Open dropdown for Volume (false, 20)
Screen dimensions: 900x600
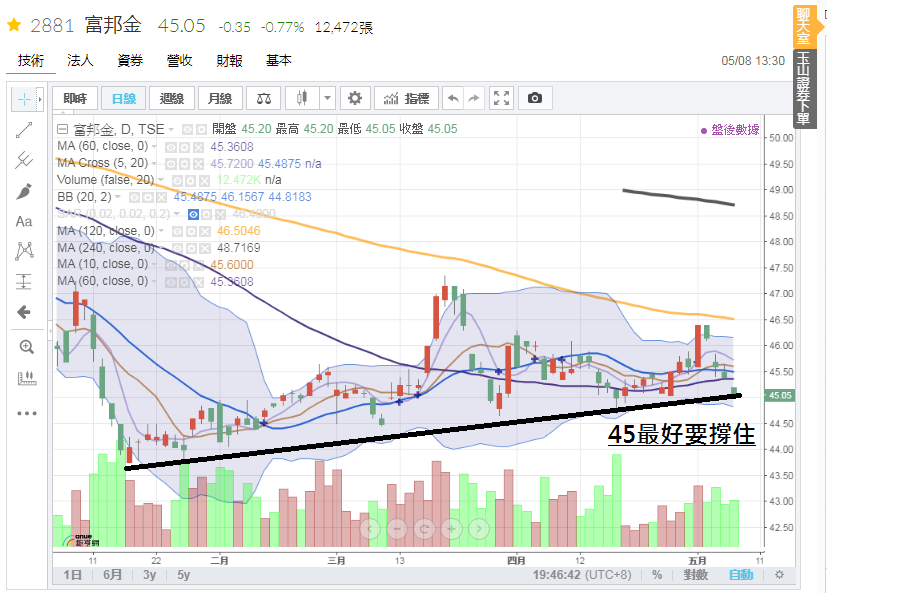161,180
